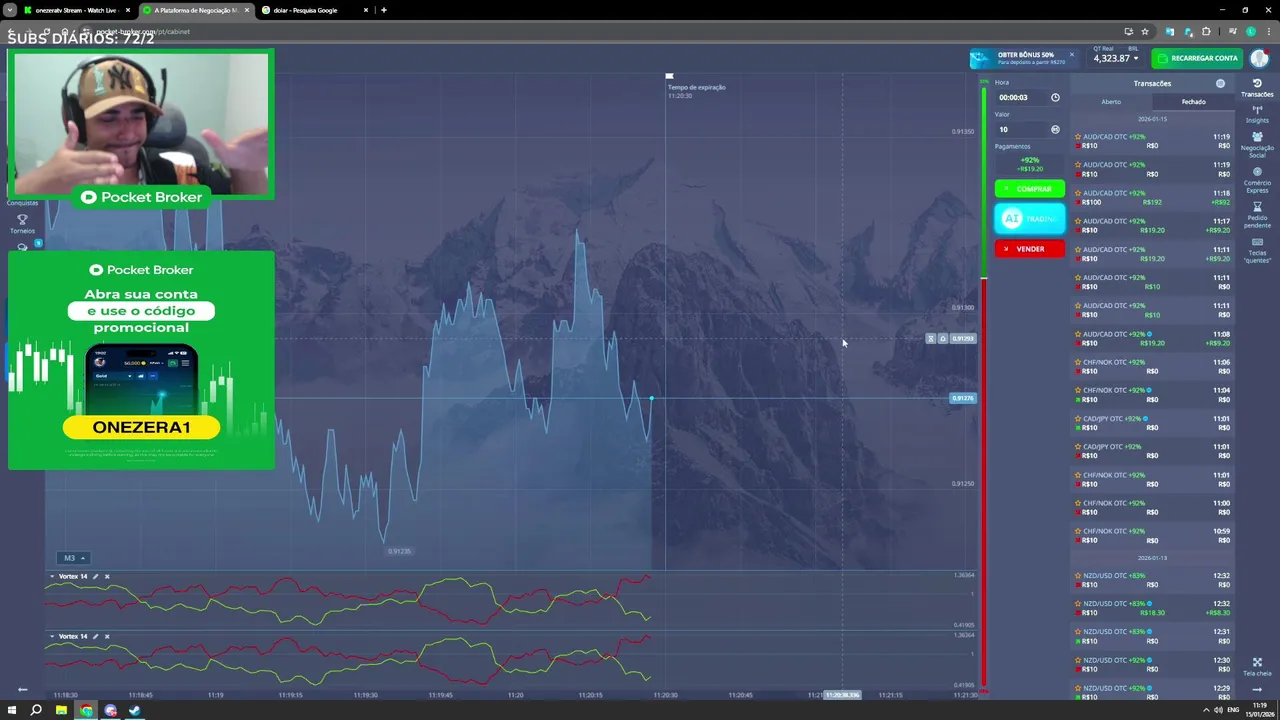Open the M3 timeframe selector
The image size is (1280, 720).
(73, 558)
